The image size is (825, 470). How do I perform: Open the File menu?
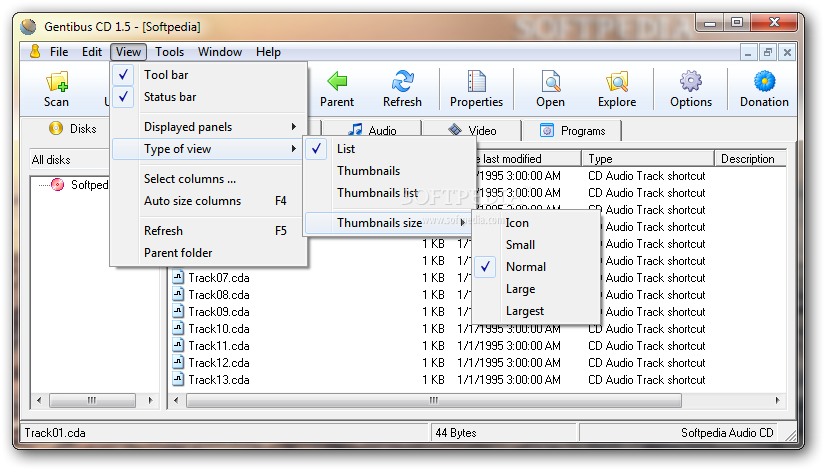click(x=59, y=52)
